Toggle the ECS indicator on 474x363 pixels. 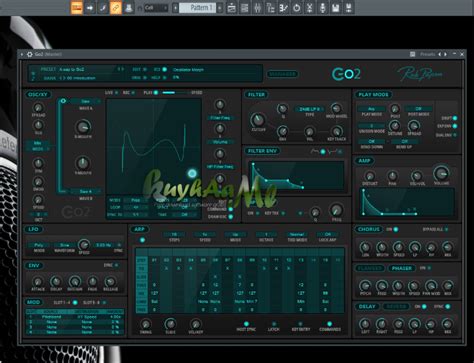[164, 69]
